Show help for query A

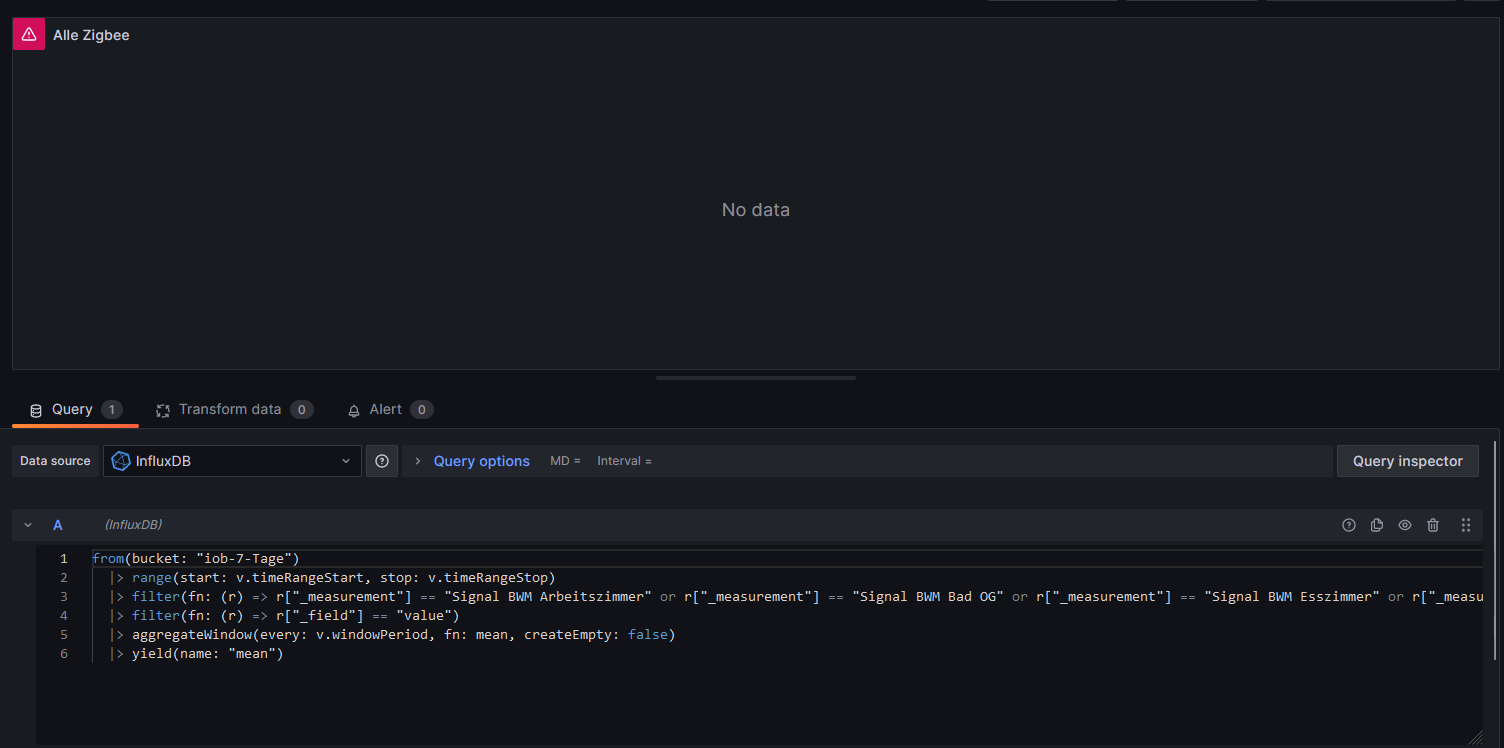(x=1349, y=525)
